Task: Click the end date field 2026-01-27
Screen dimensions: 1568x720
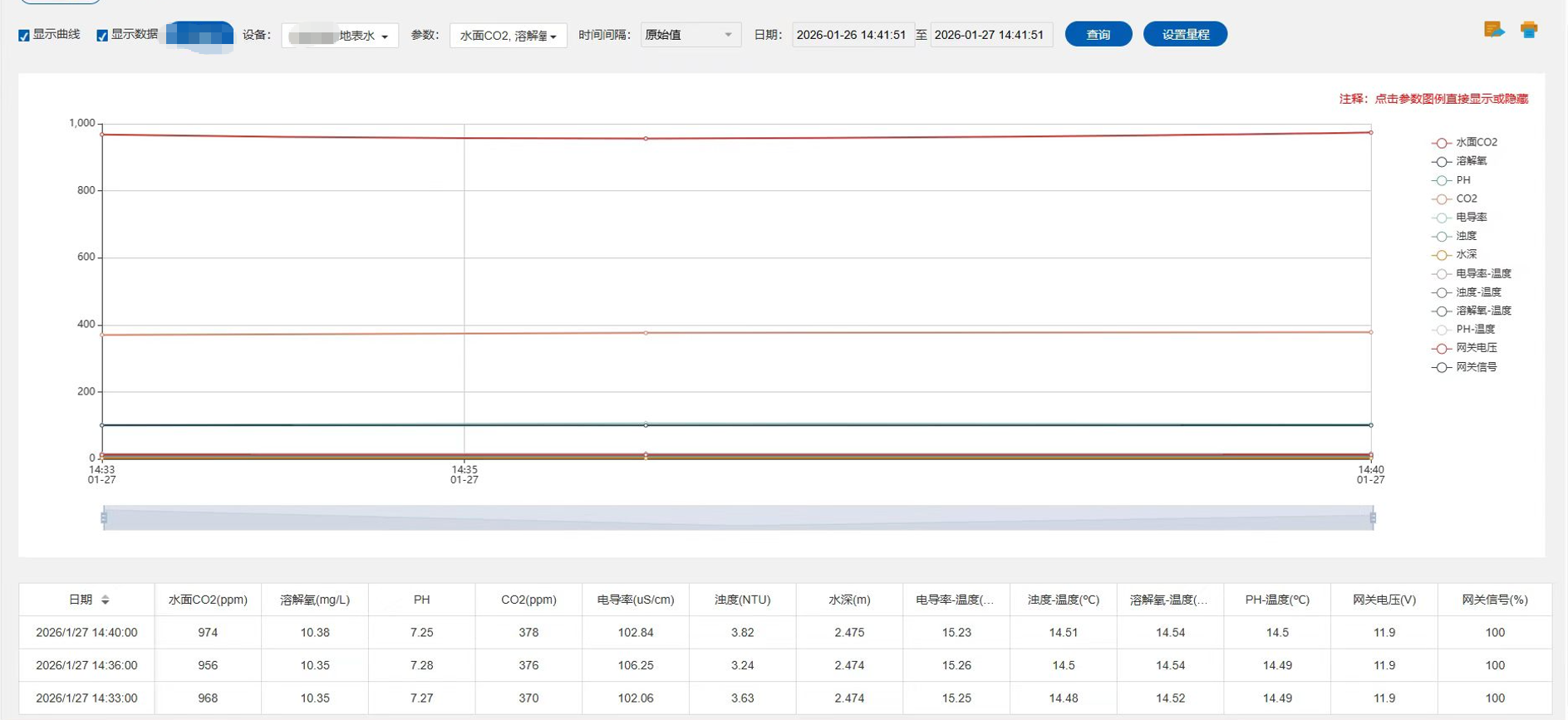Action: [x=990, y=35]
